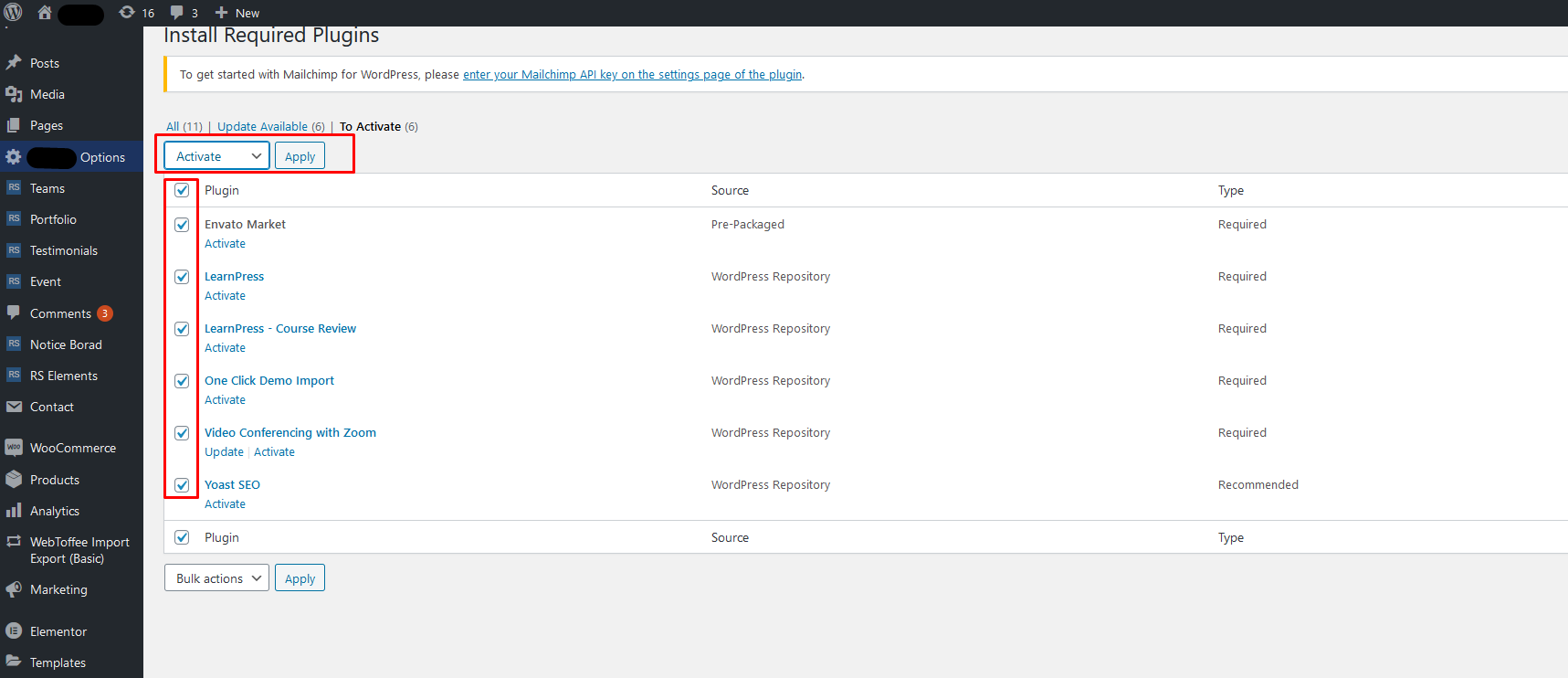Click Activate under Yoast SEO

point(225,504)
